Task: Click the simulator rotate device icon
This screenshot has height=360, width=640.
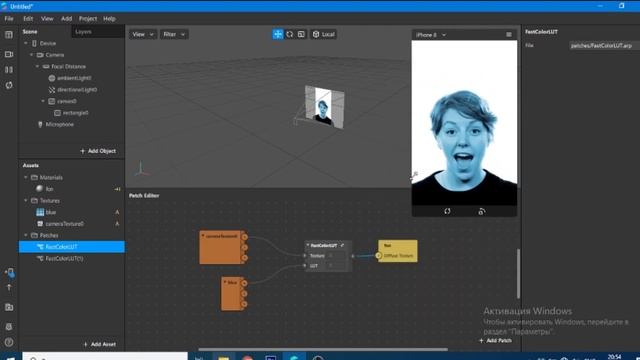Action: coord(447,211)
